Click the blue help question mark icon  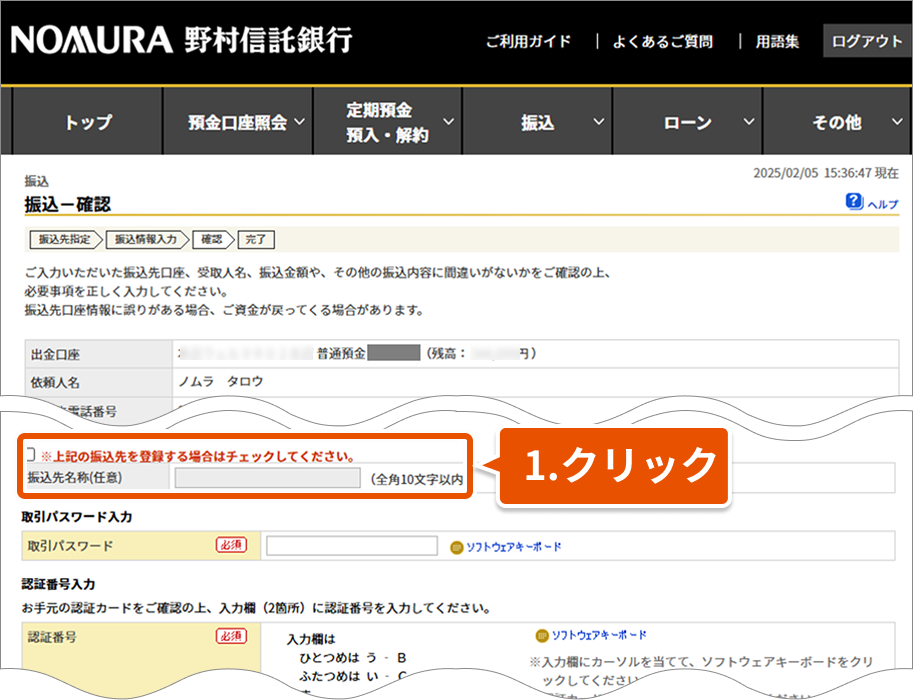(x=854, y=202)
